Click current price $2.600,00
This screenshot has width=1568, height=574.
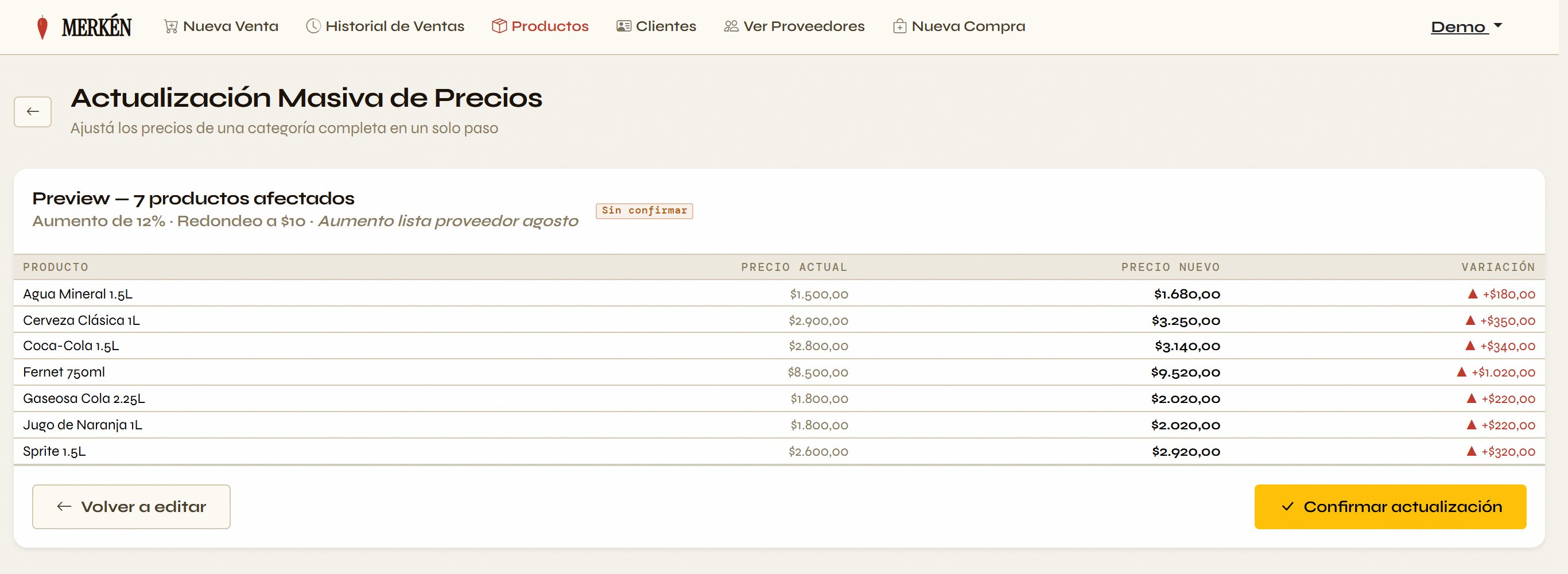coord(818,452)
